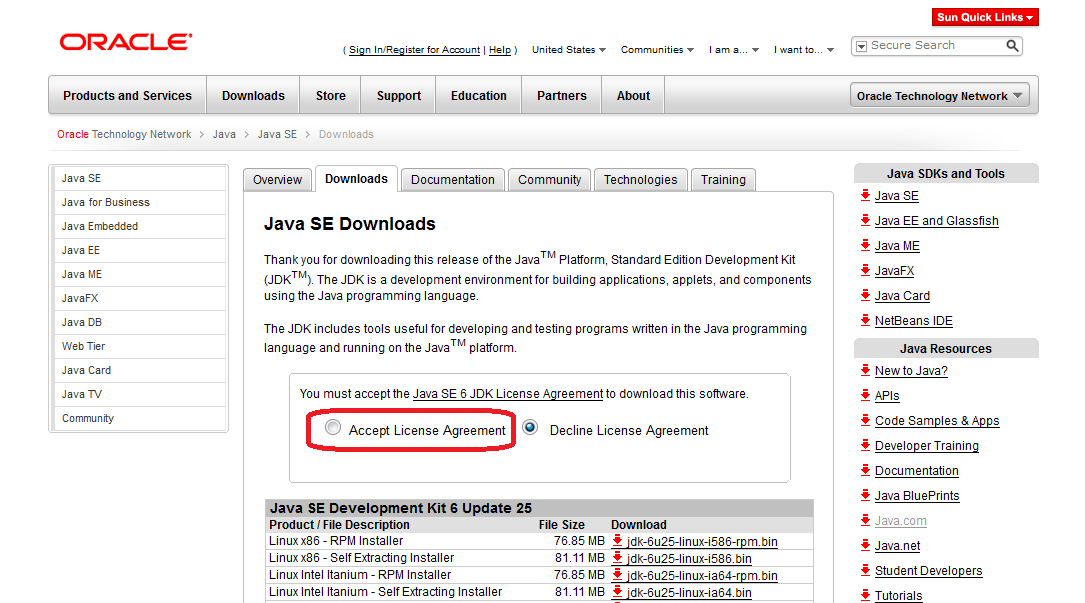
Task: Click download icon for jdk-6u25-linux-ia64-rpm.bin
Action: (617, 575)
